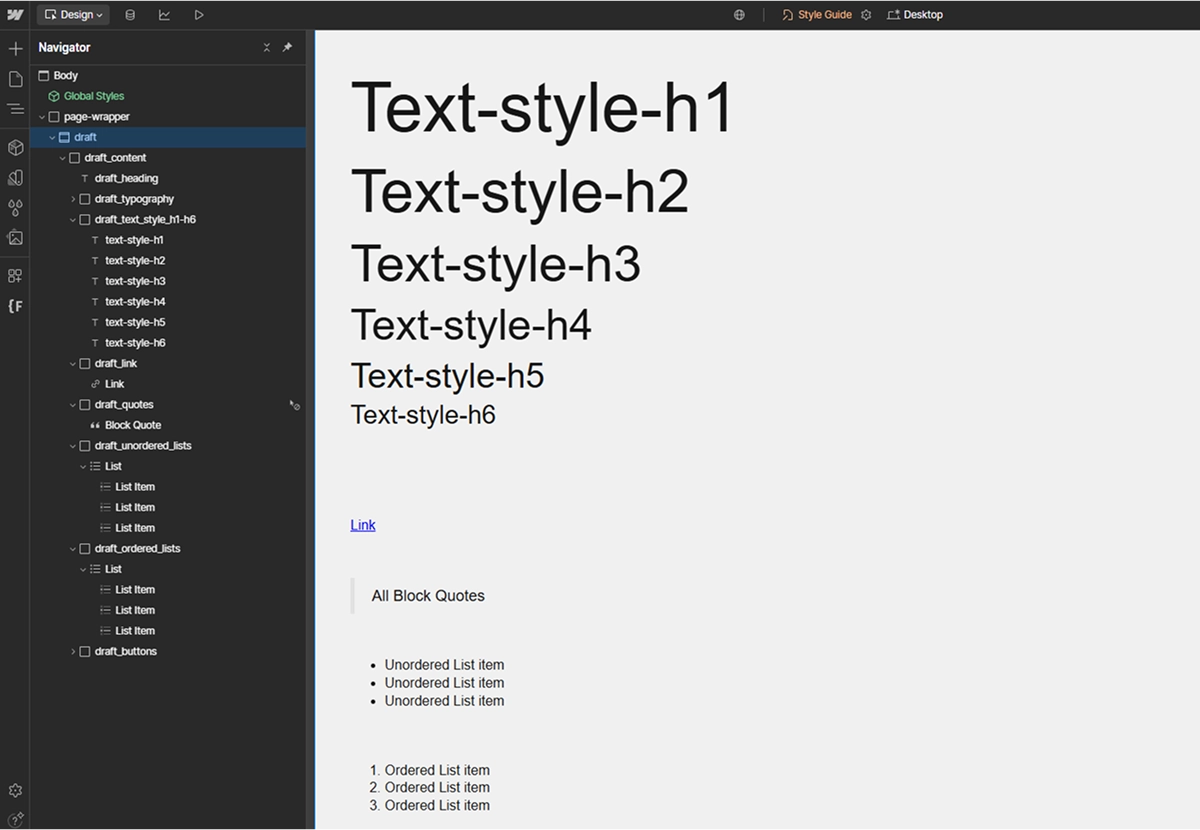This screenshot has height=830, width=1200.
Task: Open the CMS Collections panel
Action: coord(130,14)
